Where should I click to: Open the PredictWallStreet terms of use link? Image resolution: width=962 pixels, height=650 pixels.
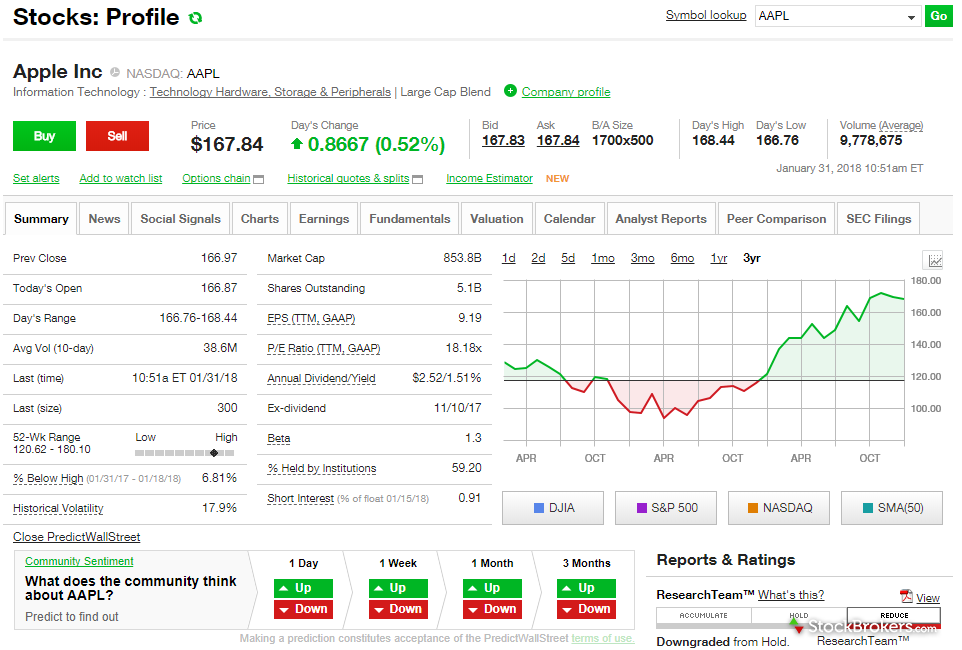coord(602,638)
